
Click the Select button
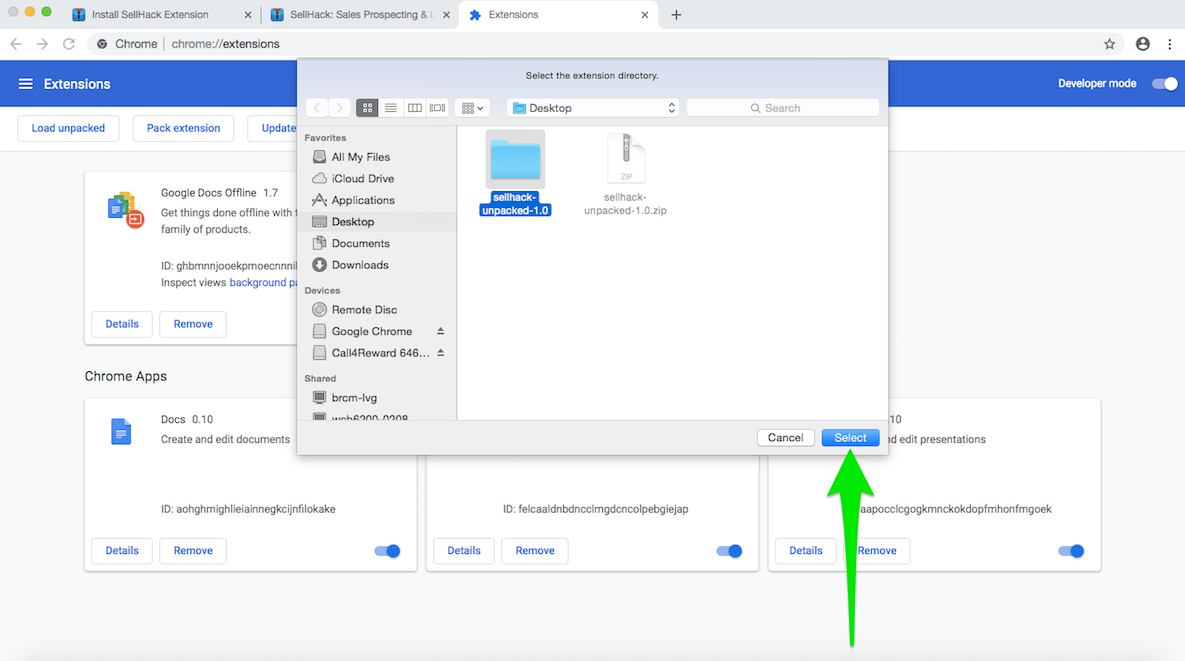click(850, 438)
